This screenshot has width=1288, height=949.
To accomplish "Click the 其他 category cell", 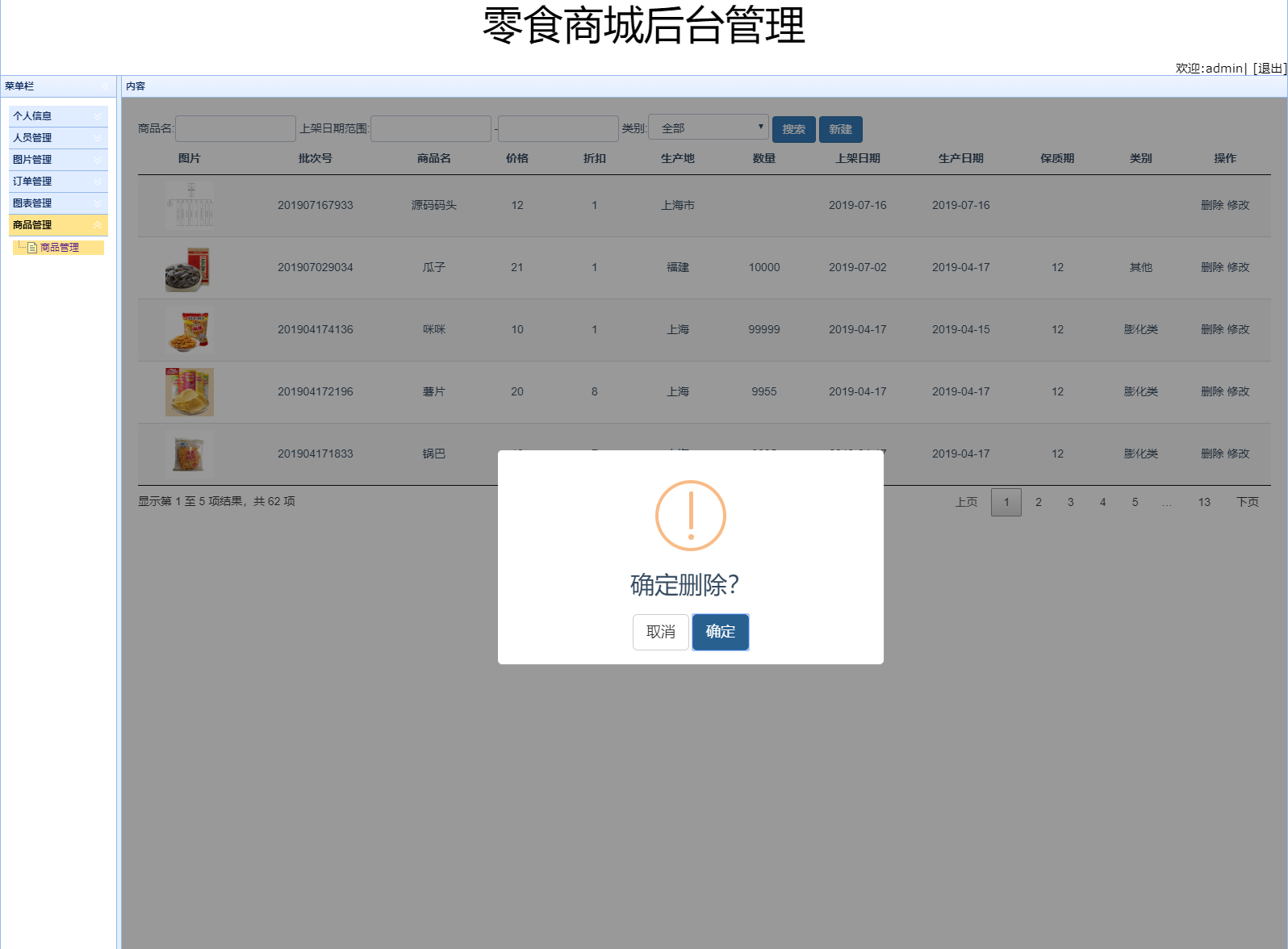I will click(x=1141, y=267).
